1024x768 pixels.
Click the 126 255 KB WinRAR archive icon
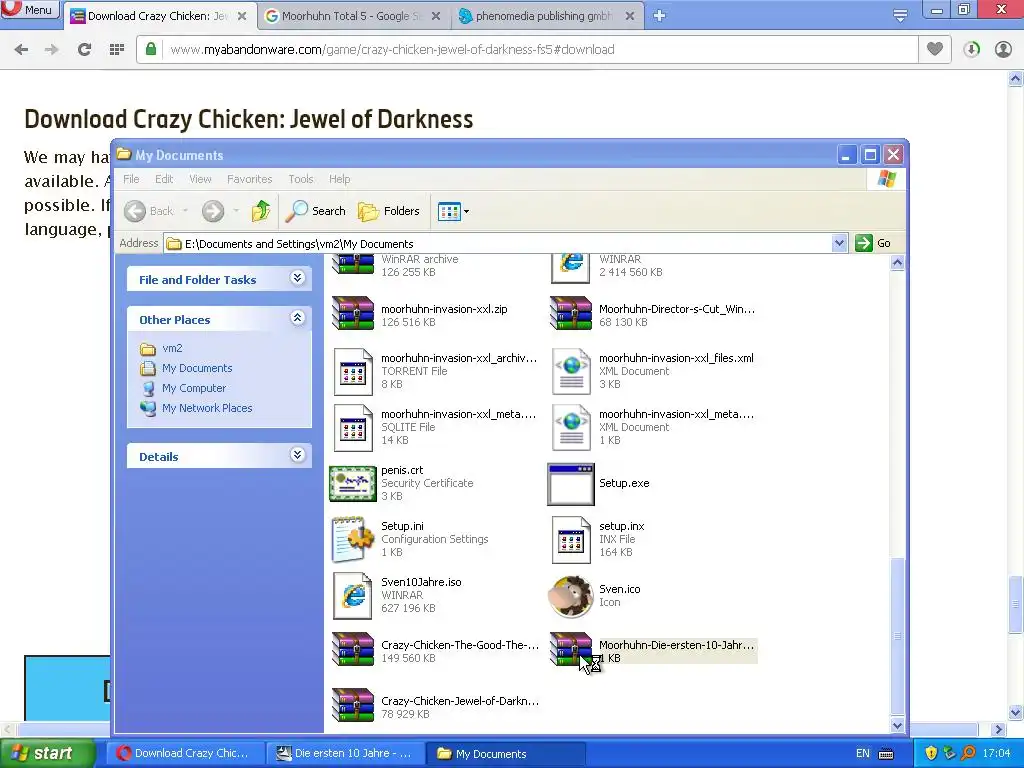point(353,265)
